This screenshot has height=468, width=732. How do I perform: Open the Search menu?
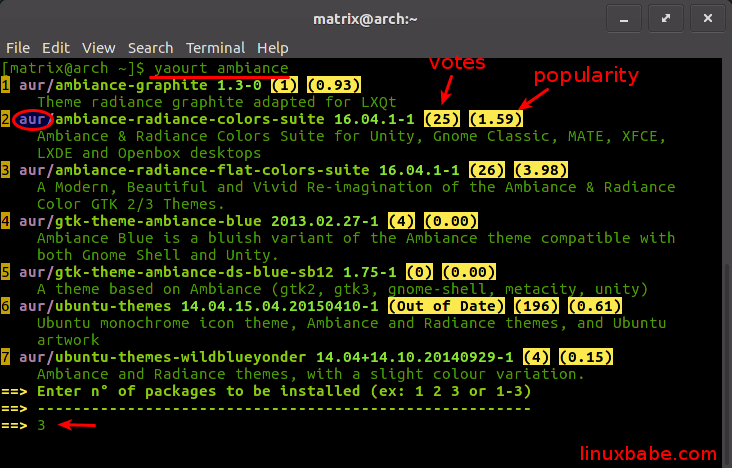[x=150, y=47]
